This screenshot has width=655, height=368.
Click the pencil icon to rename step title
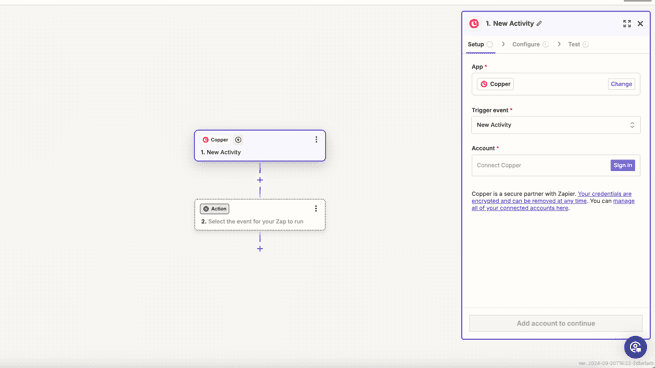(x=539, y=24)
